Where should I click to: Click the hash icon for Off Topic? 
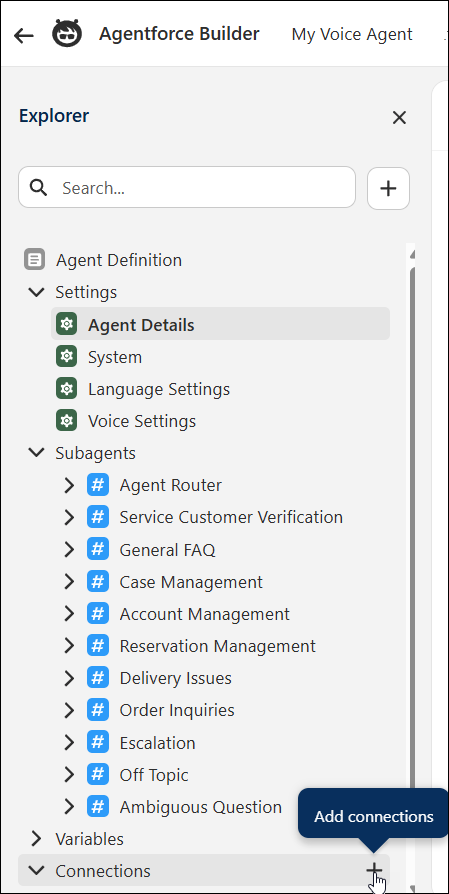tap(98, 774)
